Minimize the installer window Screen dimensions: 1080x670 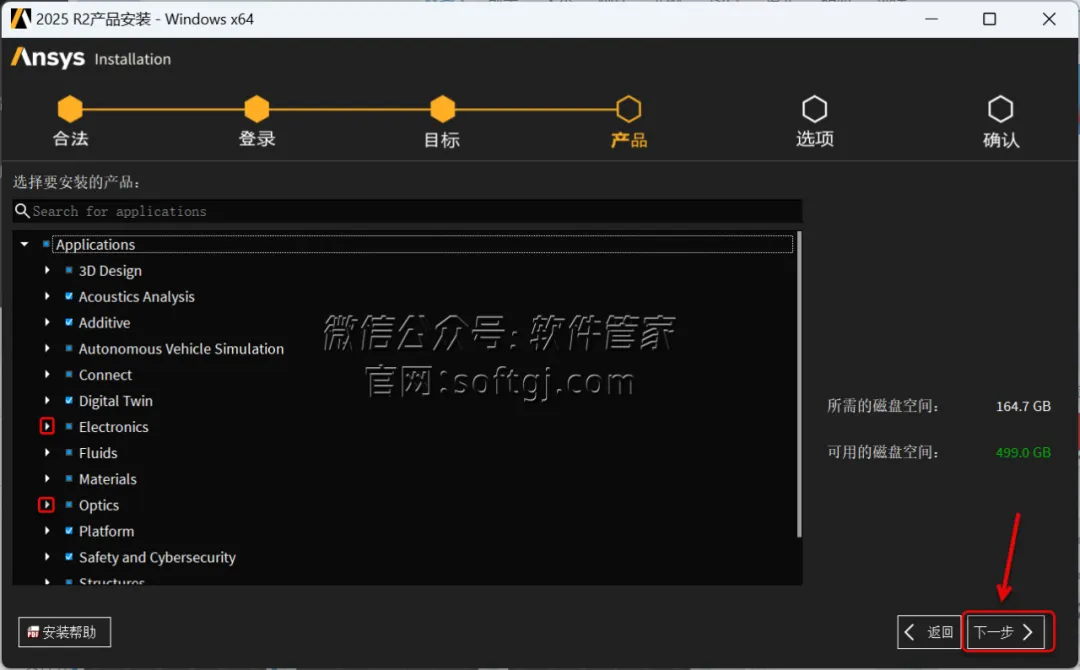pos(931,19)
